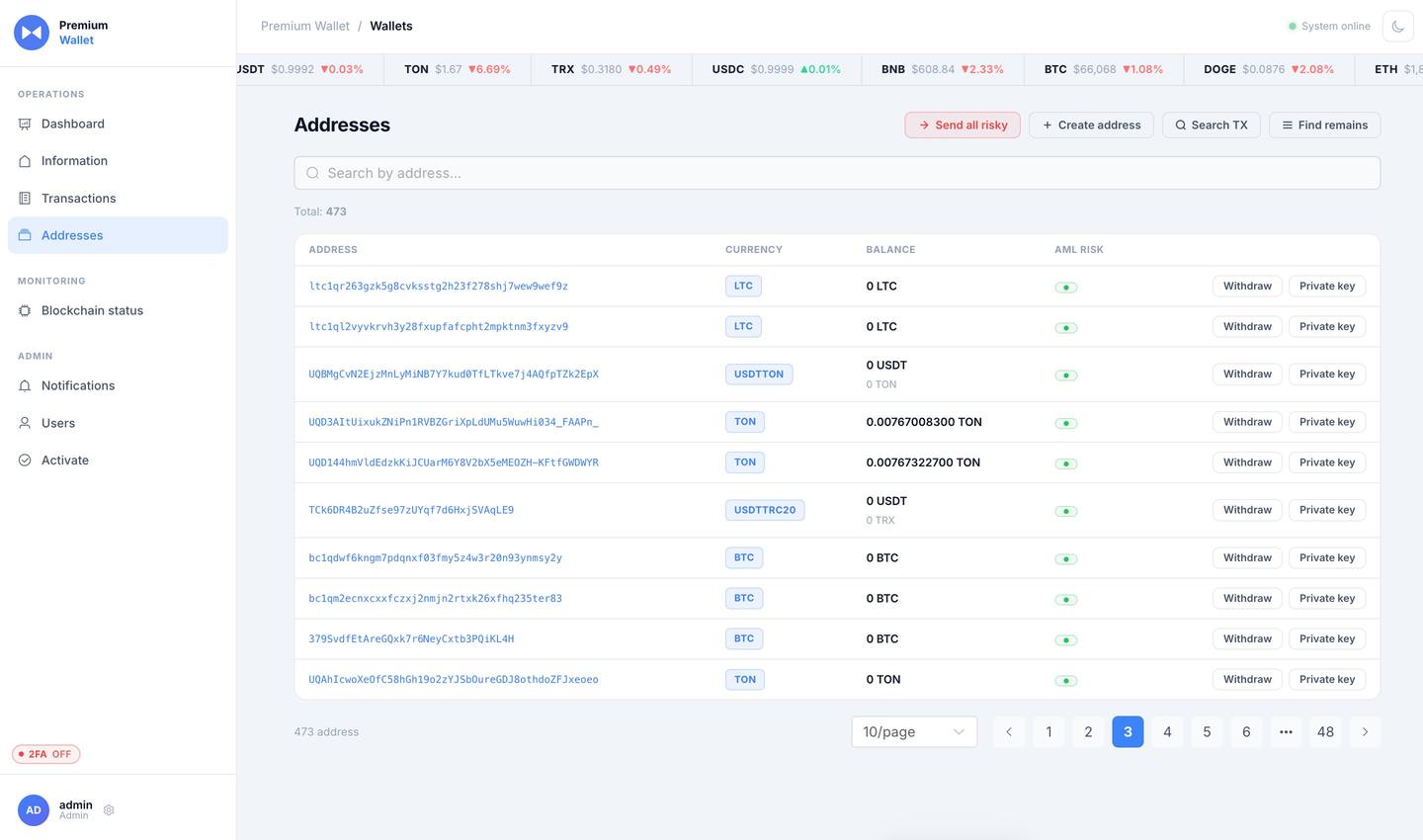This screenshot has height=840, width=1423.
Task: Select current page 3
Action: (x=1128, y=732)
